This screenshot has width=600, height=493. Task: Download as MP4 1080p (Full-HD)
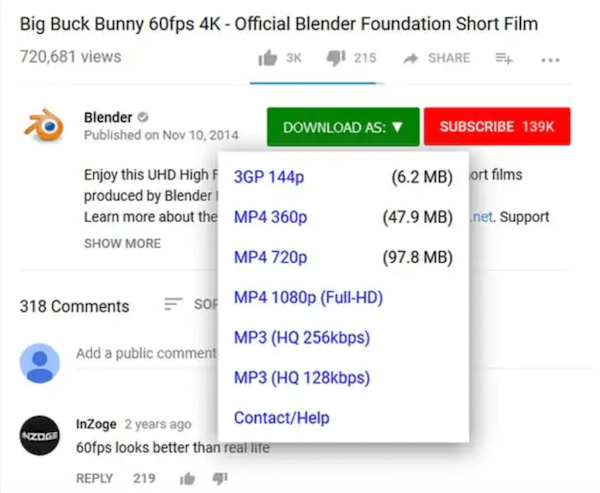tap(308, 297)
